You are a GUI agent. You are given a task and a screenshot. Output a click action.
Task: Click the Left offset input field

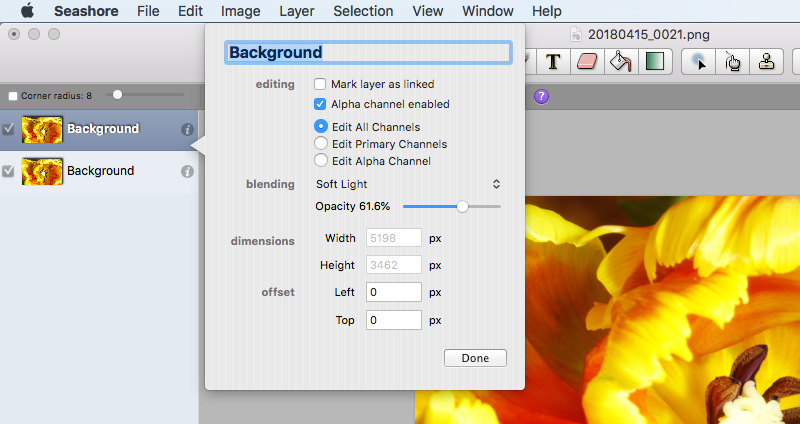pos(394,292)
